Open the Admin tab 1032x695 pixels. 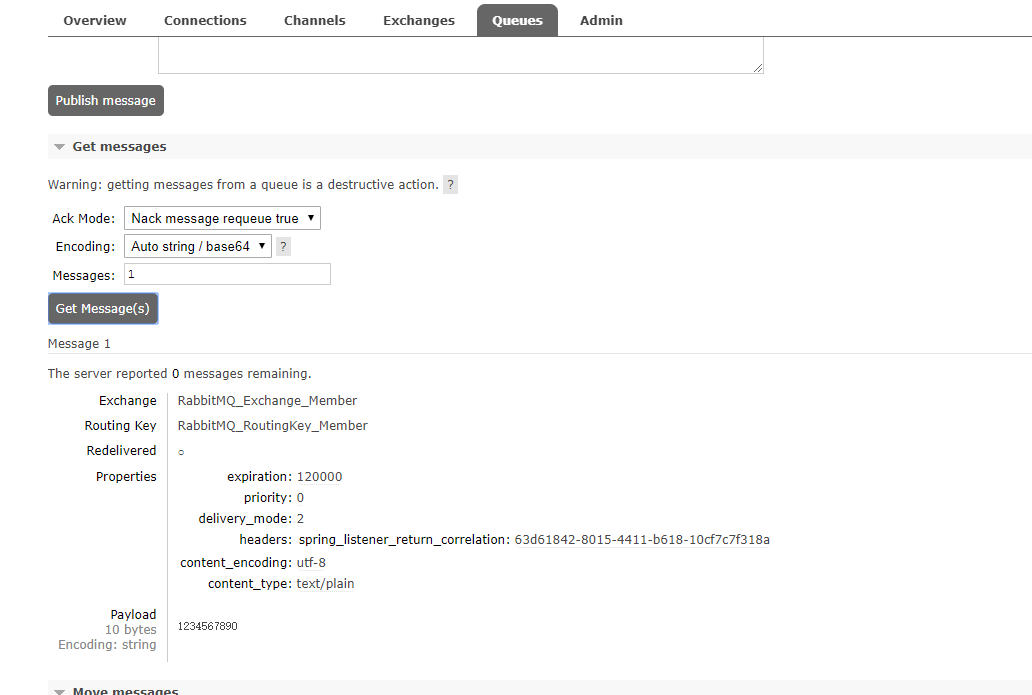[601, 20]
